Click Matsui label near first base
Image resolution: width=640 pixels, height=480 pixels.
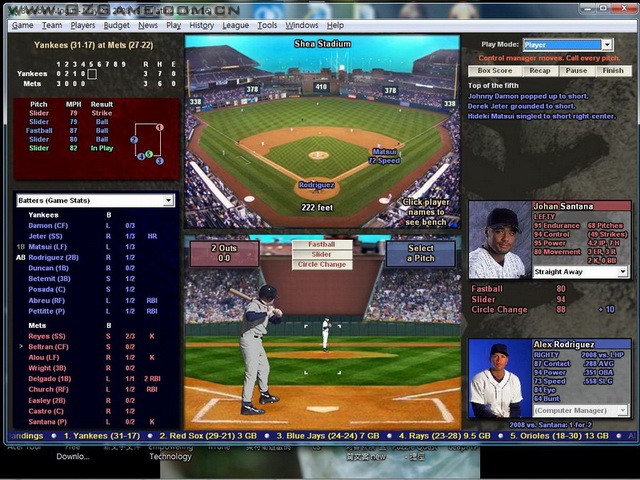384,151
